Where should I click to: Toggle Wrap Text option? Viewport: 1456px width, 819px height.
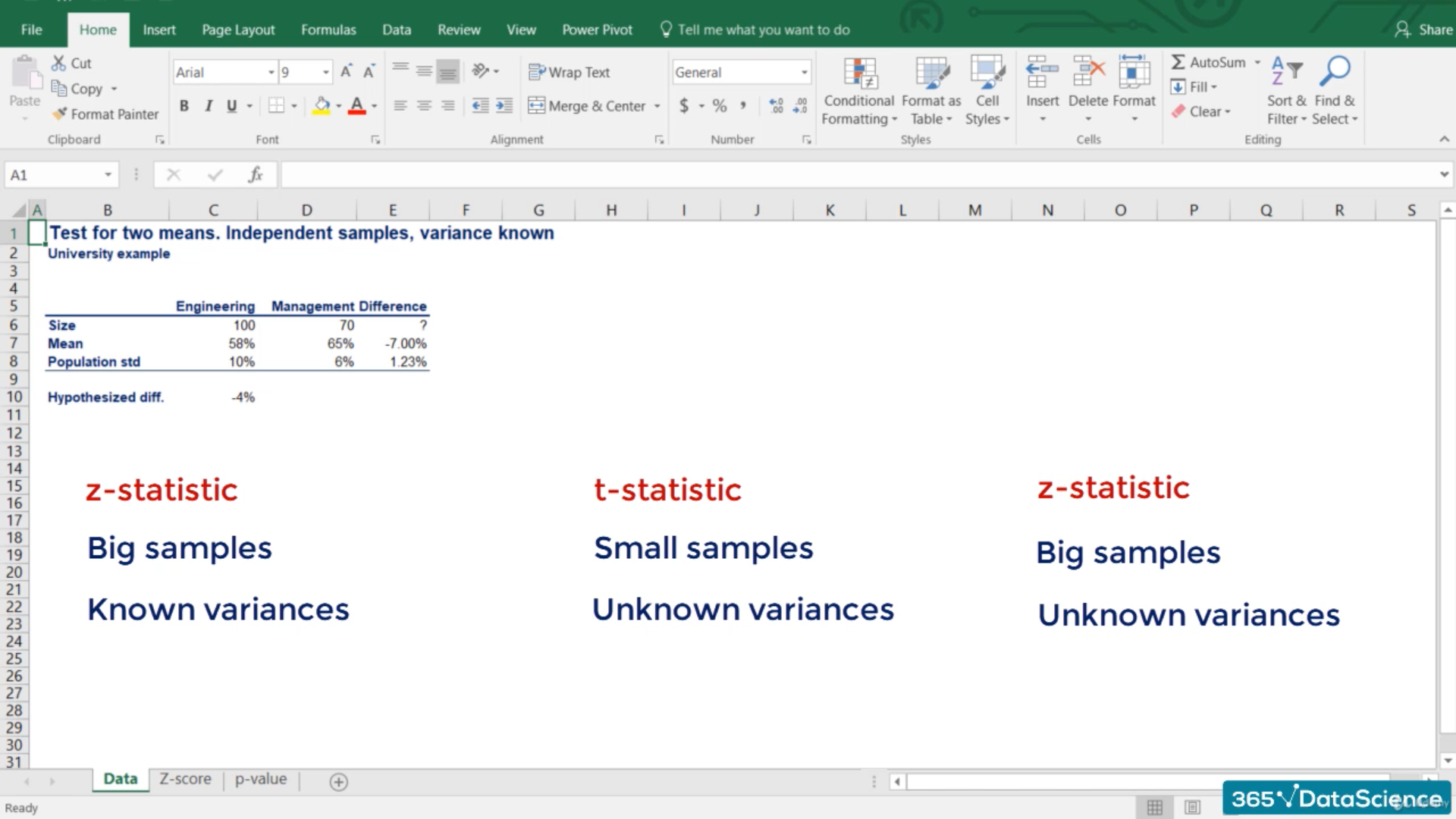coord(570,72)
